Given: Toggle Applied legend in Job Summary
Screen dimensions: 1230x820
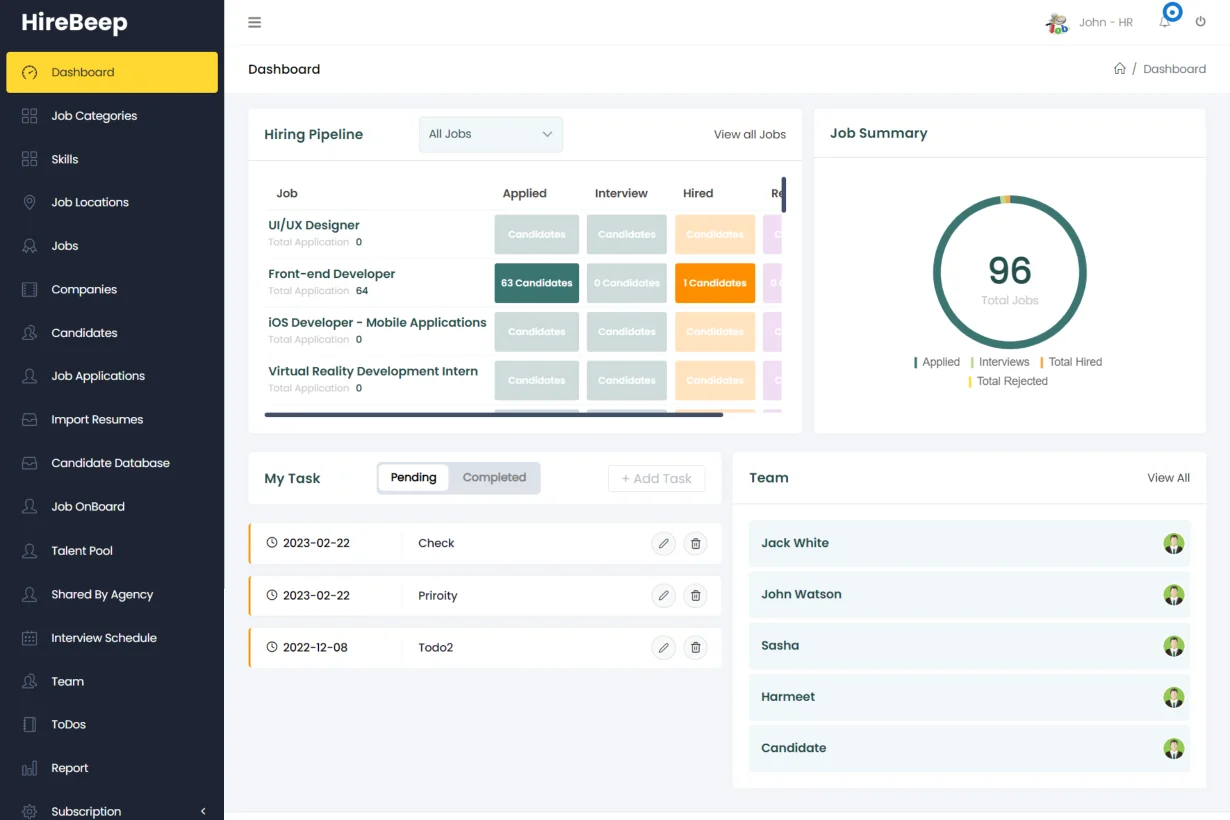Looking at the screenshot, I should [938, 362].
